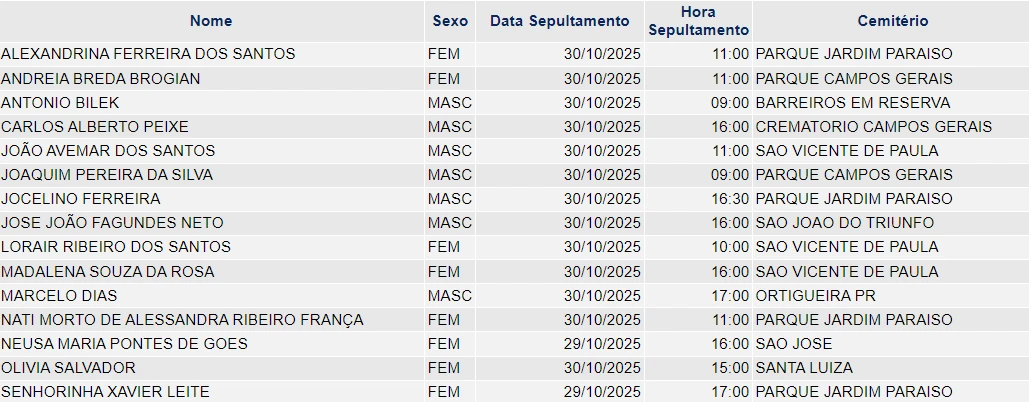Viewport: 1029px width, 402px height.
Task: Click the 16:30 burial time cell
Action: 729,198
